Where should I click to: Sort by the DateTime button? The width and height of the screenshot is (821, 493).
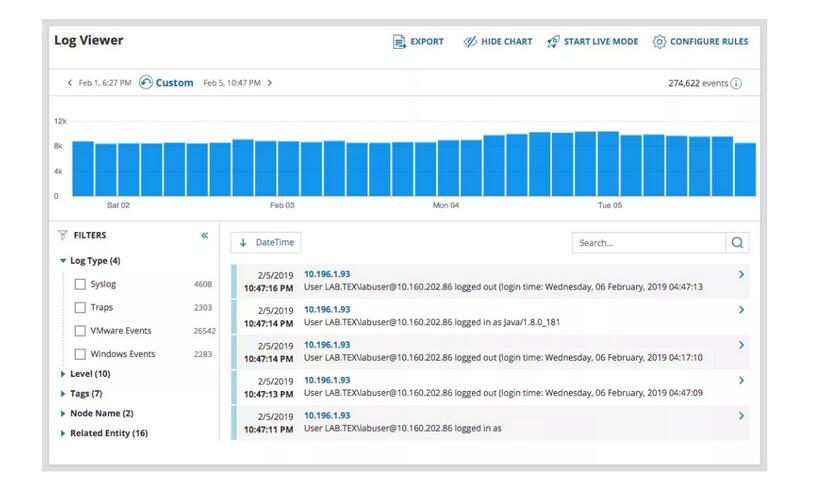[265, 242]
